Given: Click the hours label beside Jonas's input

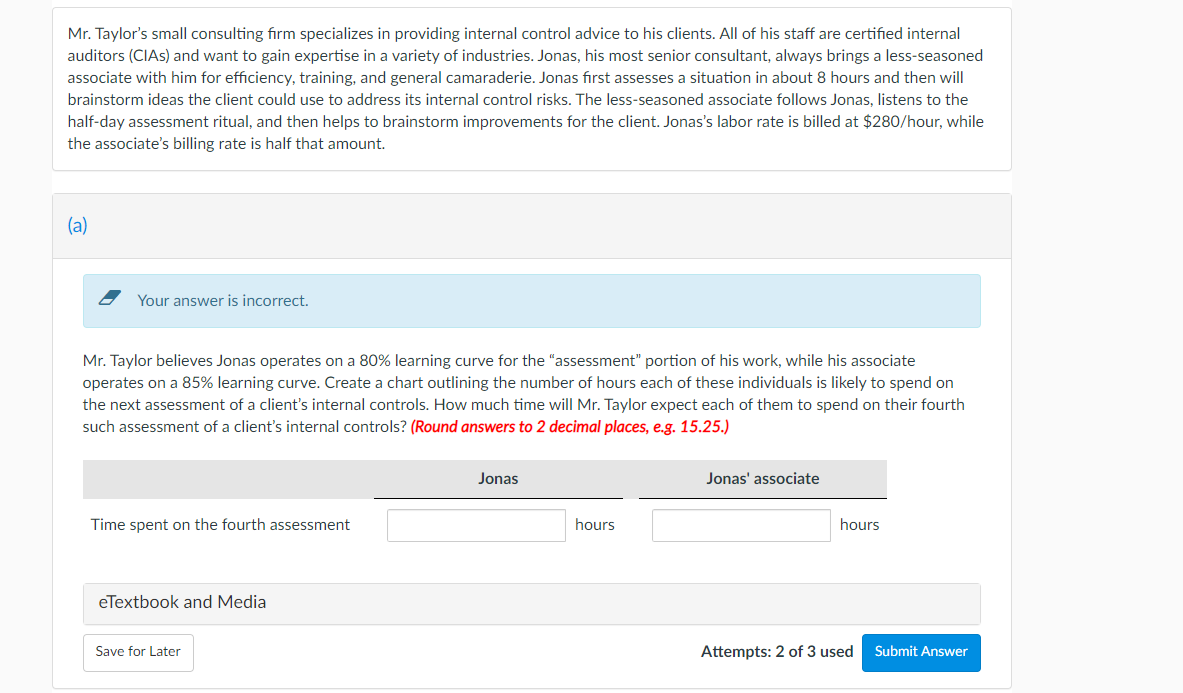Looking at the screenshot, I should point(595,524).
